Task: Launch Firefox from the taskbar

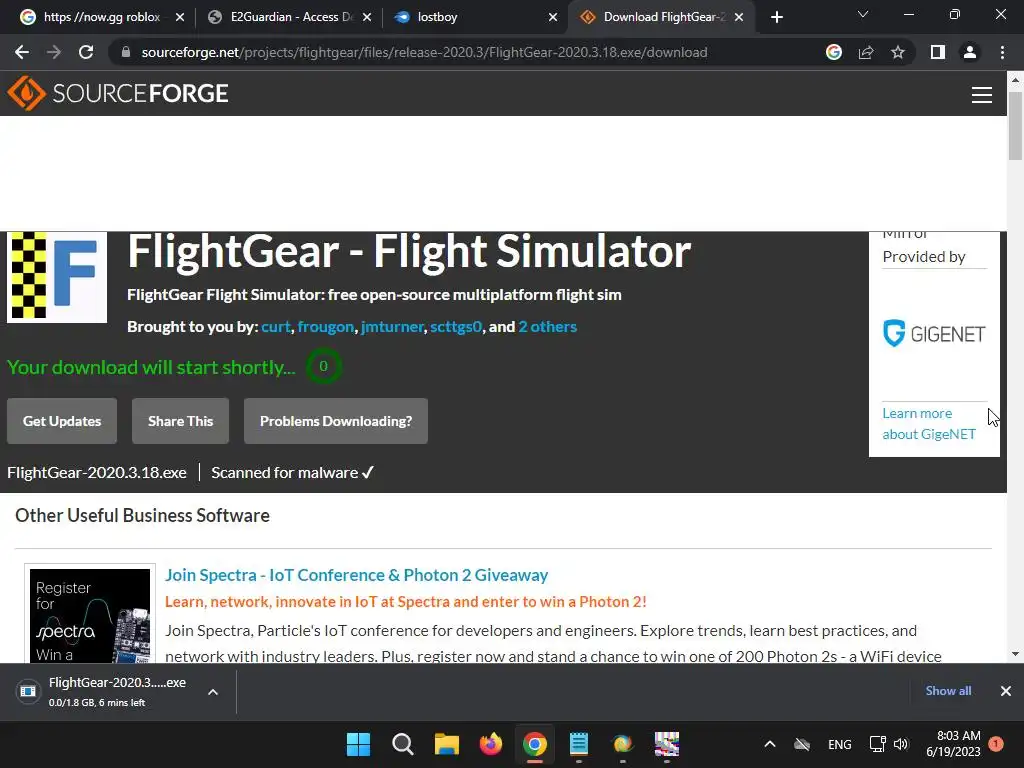Action: coord(490,744)
